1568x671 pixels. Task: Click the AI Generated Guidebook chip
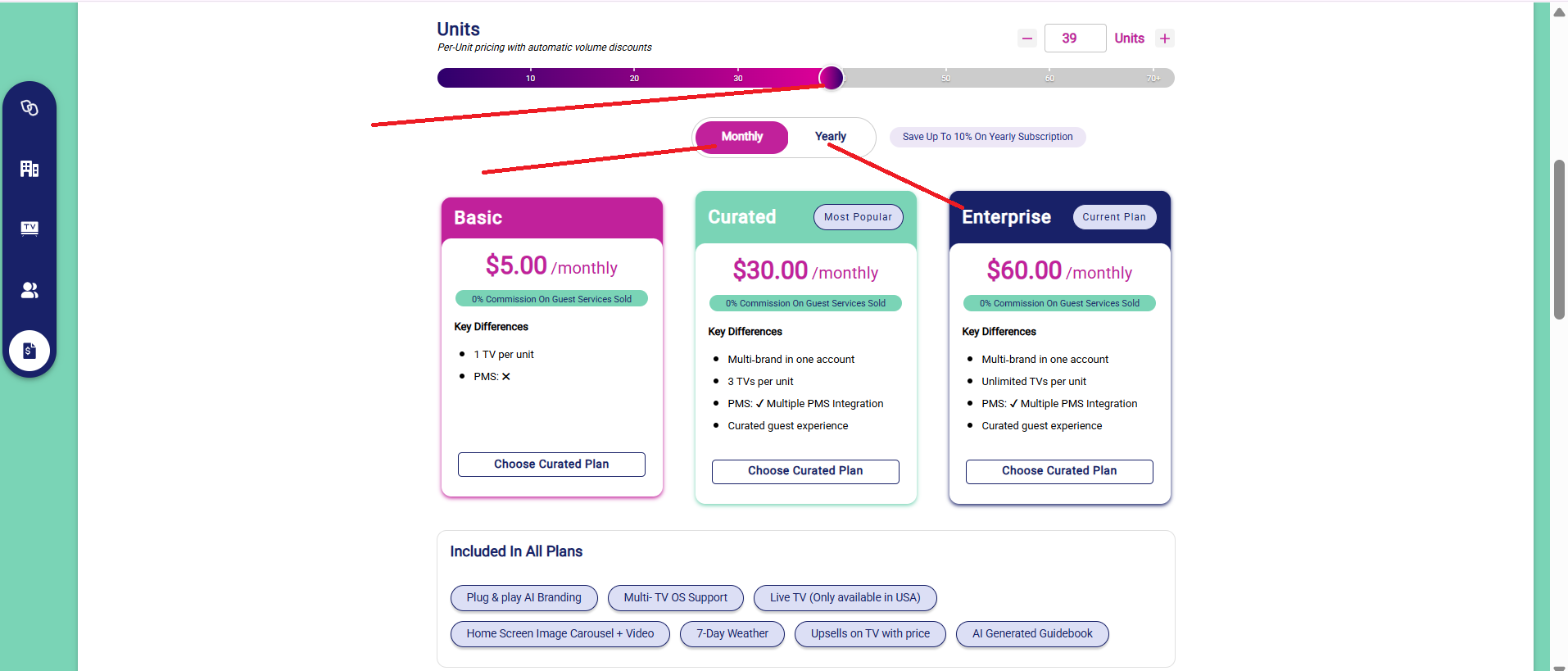pos(1032,634)
